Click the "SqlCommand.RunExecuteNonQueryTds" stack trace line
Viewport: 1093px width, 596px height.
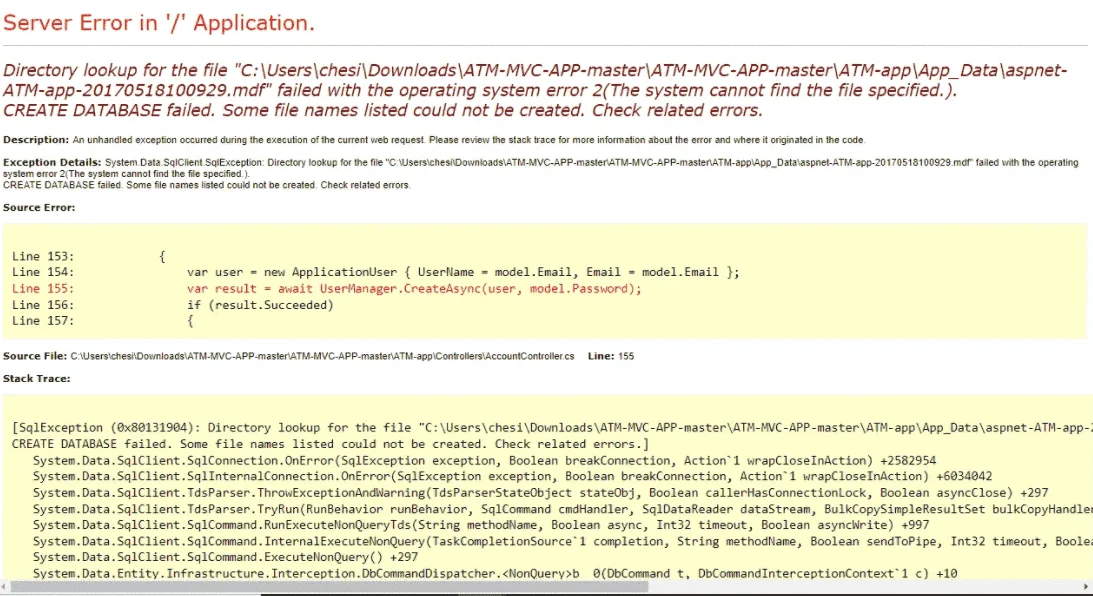481,525
